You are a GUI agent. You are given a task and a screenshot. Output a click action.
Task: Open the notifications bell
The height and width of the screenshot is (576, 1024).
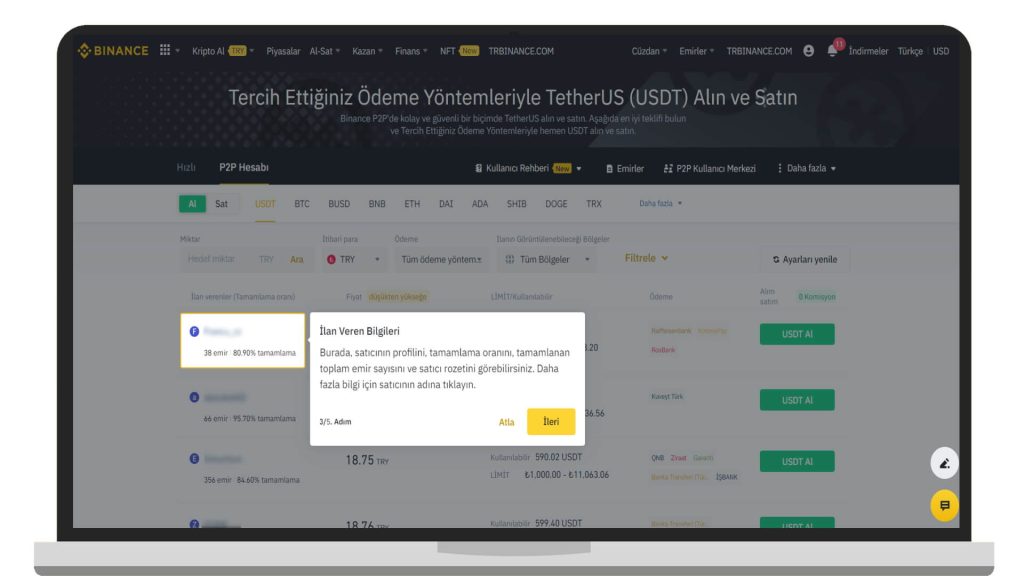pos(832,51)
